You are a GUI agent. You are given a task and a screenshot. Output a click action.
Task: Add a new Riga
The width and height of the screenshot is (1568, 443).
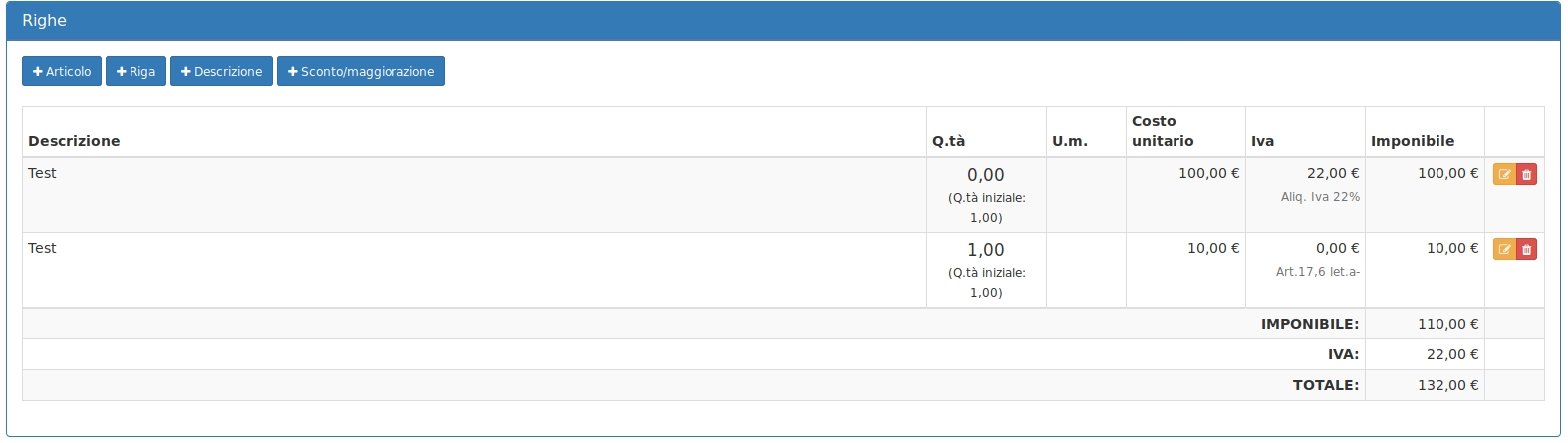[x=135, y=72]
